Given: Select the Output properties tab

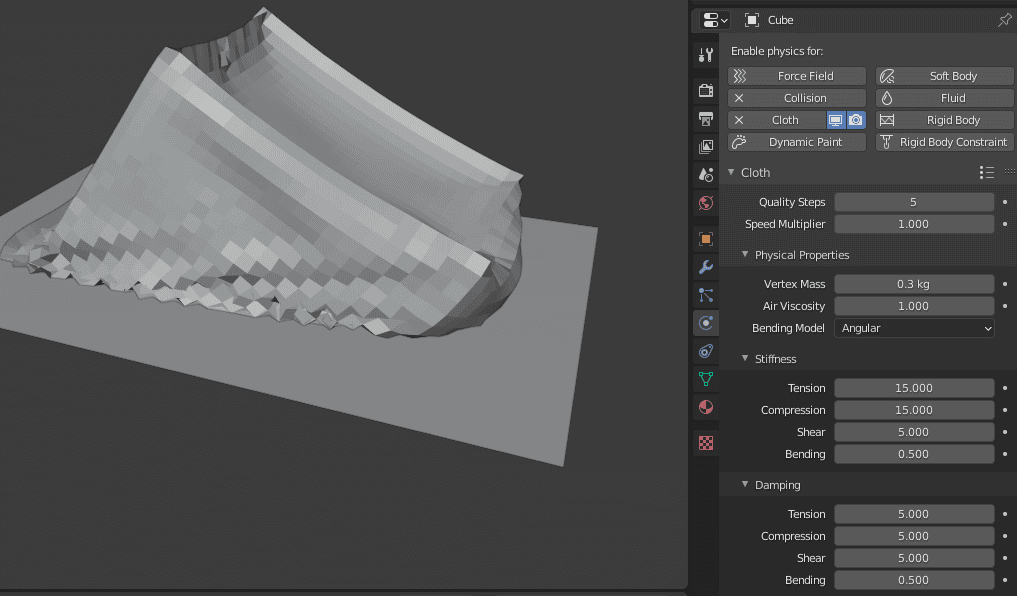Looking at the screenshot, I should pos(705,118).
